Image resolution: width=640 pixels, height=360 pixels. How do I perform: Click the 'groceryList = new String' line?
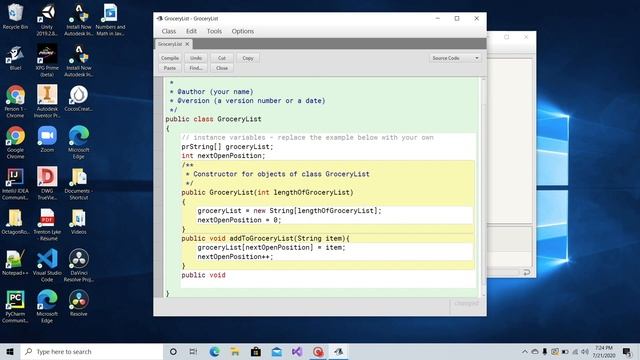click(289, 211)
